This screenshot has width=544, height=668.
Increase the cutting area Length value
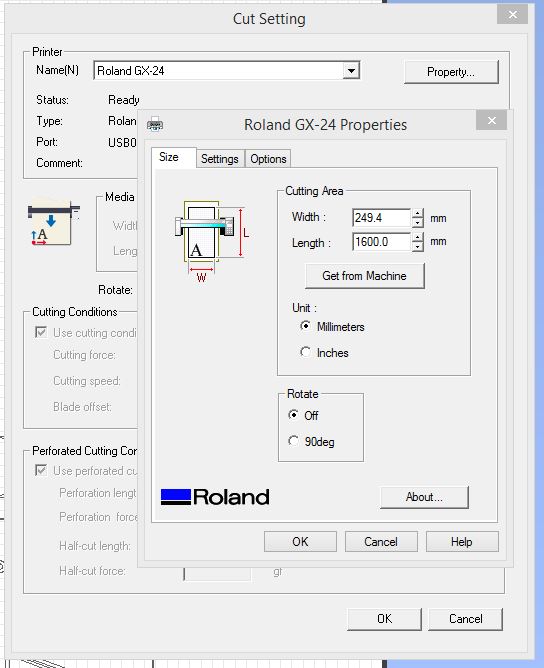[x=418, y=237]
